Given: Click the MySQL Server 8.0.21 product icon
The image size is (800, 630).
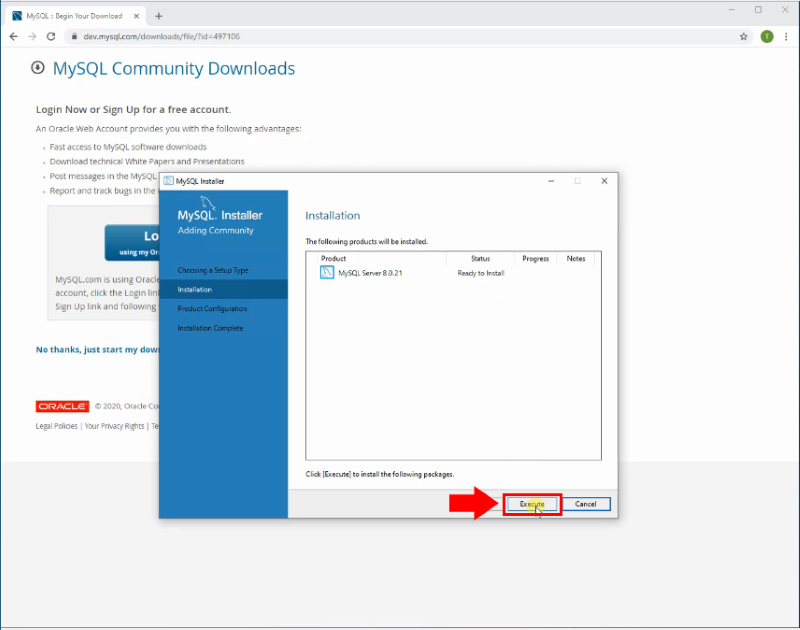Looking at the screenshot, I should (327, 272).
